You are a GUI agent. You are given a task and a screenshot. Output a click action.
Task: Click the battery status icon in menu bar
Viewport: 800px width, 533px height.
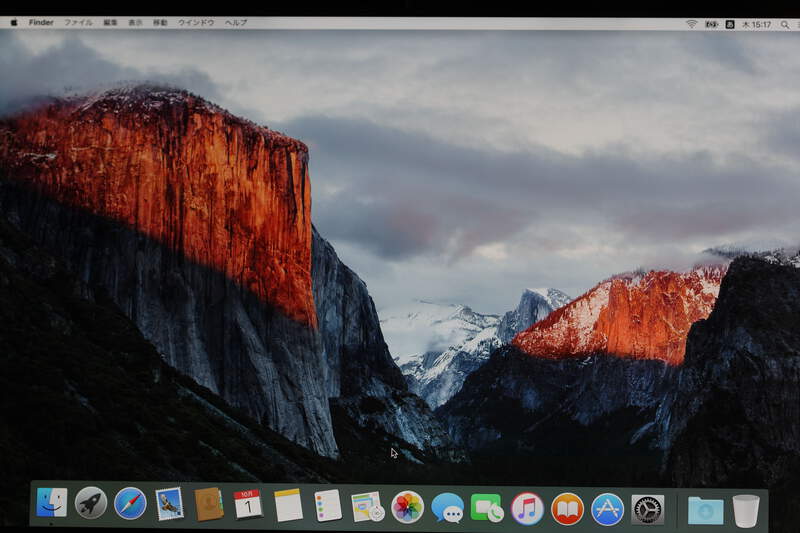point(711,24)
